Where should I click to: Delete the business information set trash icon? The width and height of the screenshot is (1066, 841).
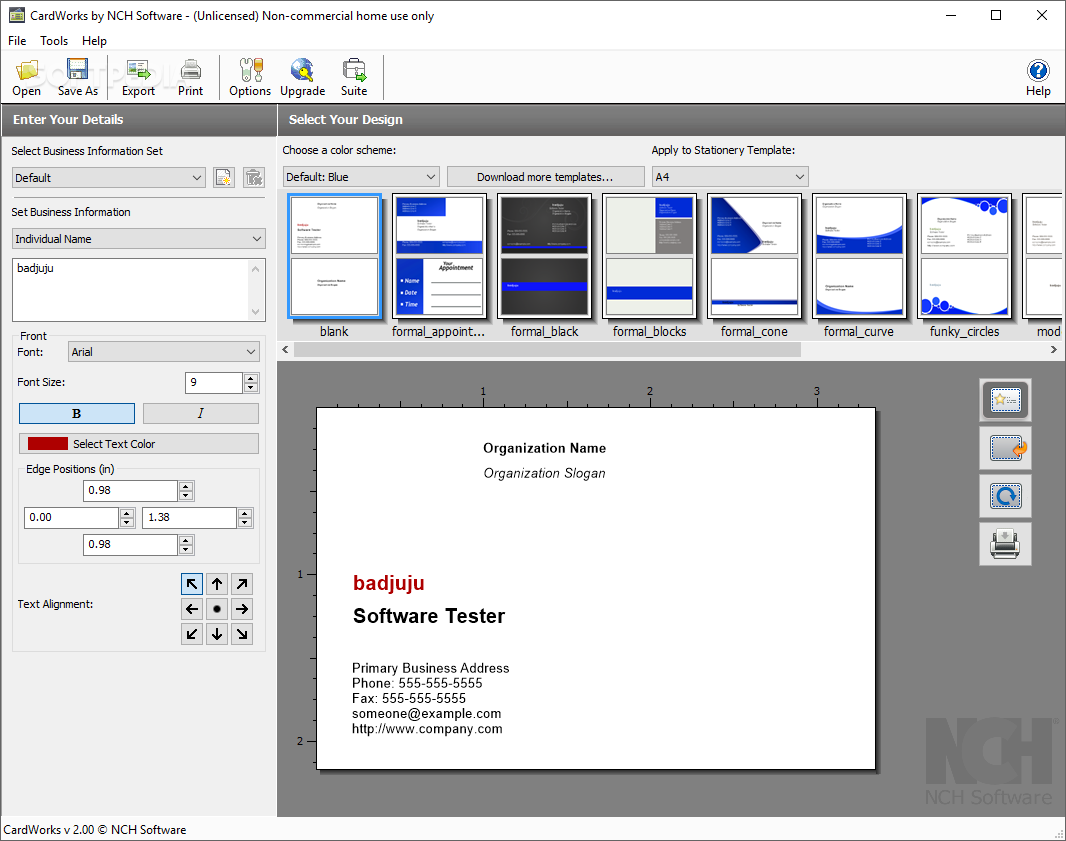coord(254,177)
